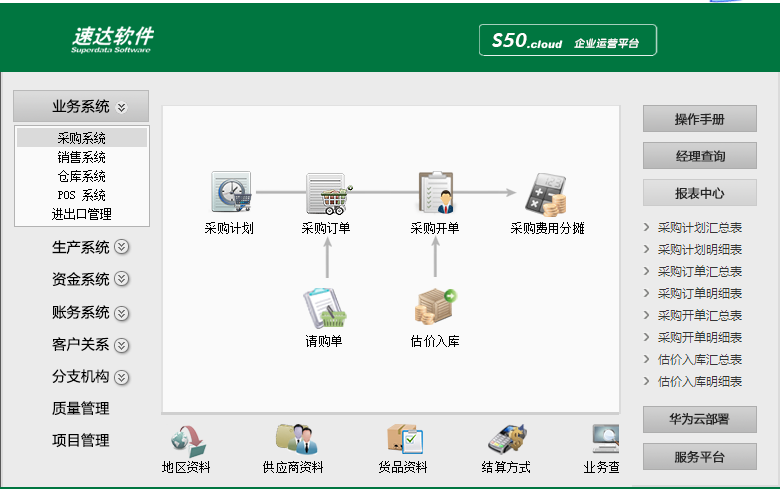Open the 采购开单 clipboard icon
The image size is (780, 489).
click(436, 193)
